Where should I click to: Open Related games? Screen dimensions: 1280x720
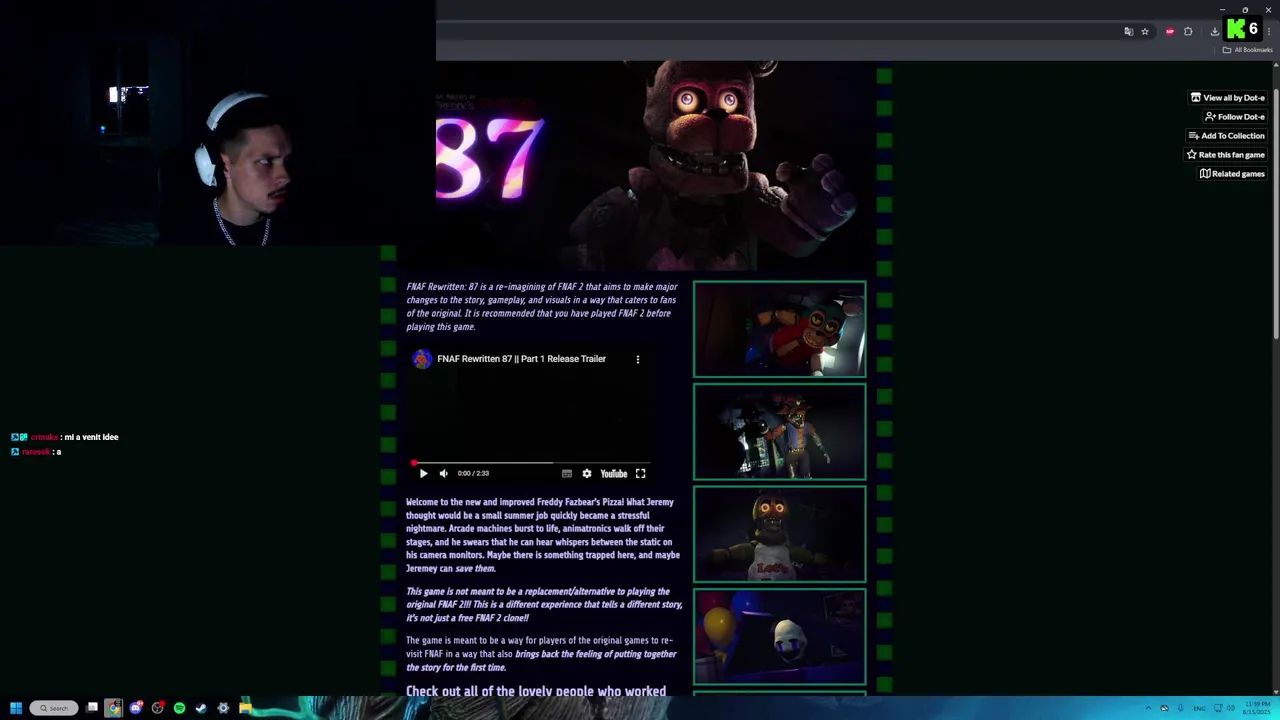tap(1232, 174)
